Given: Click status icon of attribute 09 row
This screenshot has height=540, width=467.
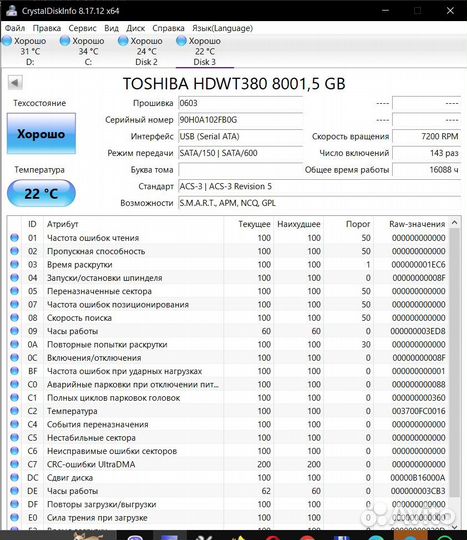Looking at the screenshot, I should click(x=14, y=331).
